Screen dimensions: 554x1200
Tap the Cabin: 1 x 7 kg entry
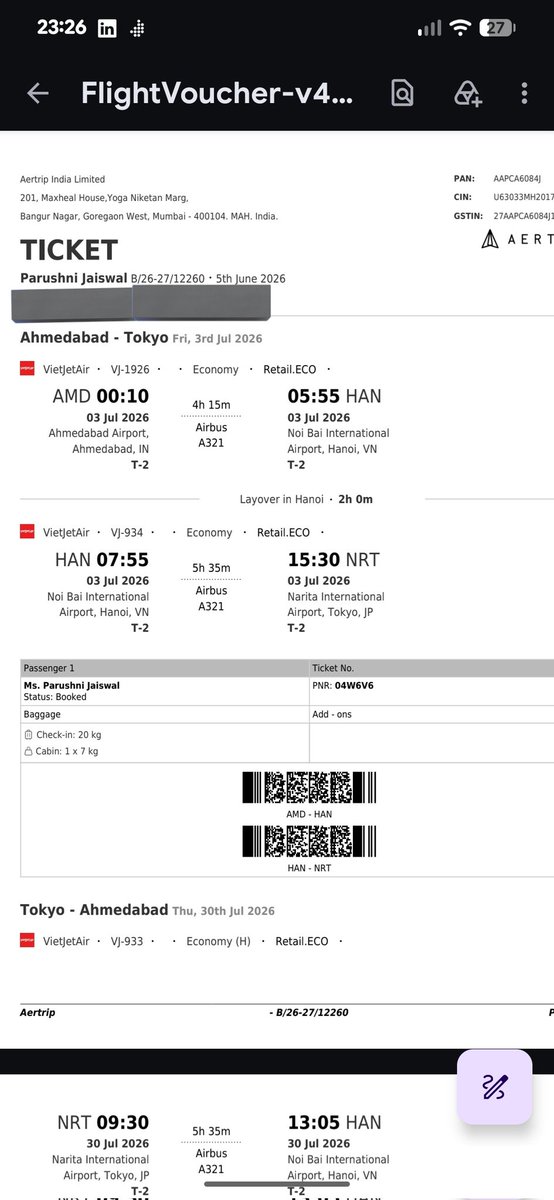62,751
